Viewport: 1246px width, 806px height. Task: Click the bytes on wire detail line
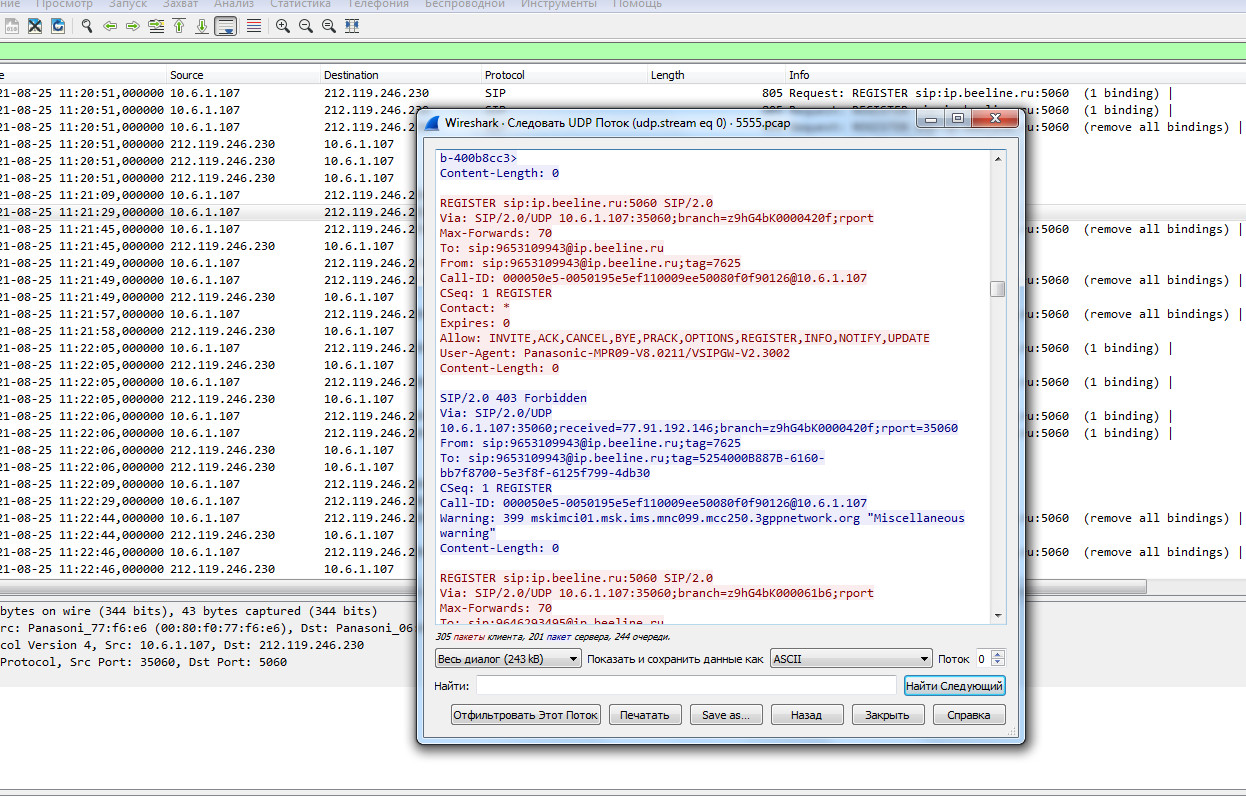(189, 611)
